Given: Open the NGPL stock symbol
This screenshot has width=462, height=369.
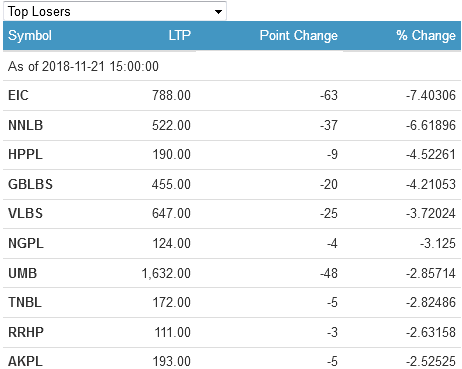Looking at the screenshot, I should [x=26, y=243].
